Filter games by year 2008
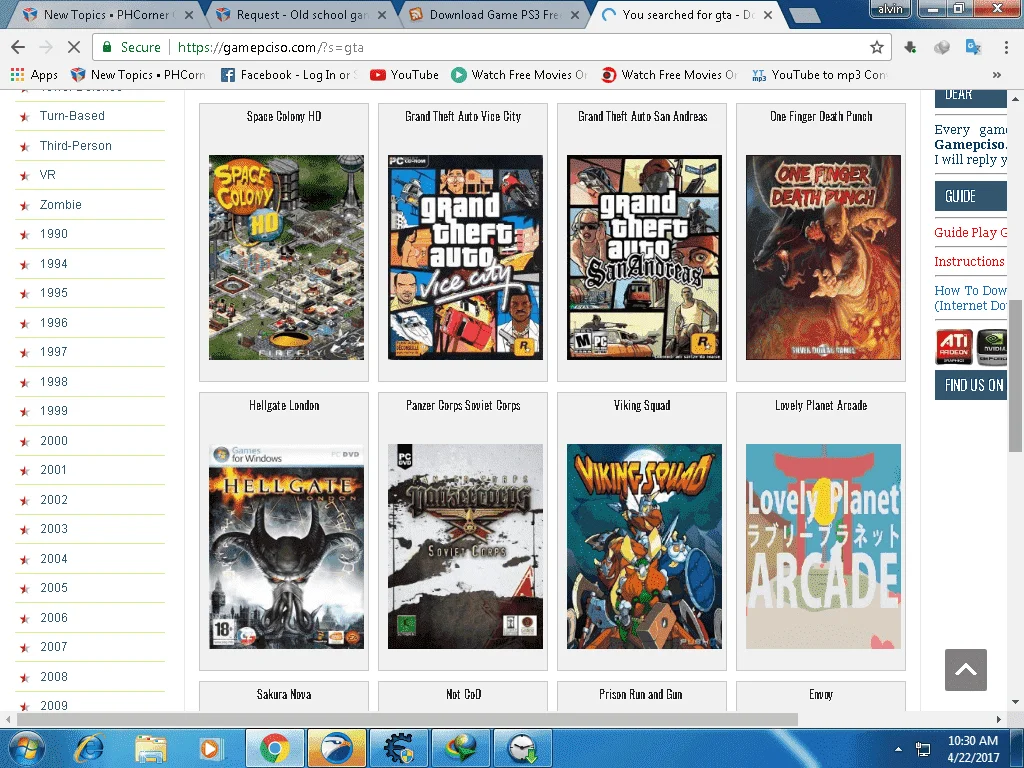This screenshot has height=768, width=1024. click(54, 677)
